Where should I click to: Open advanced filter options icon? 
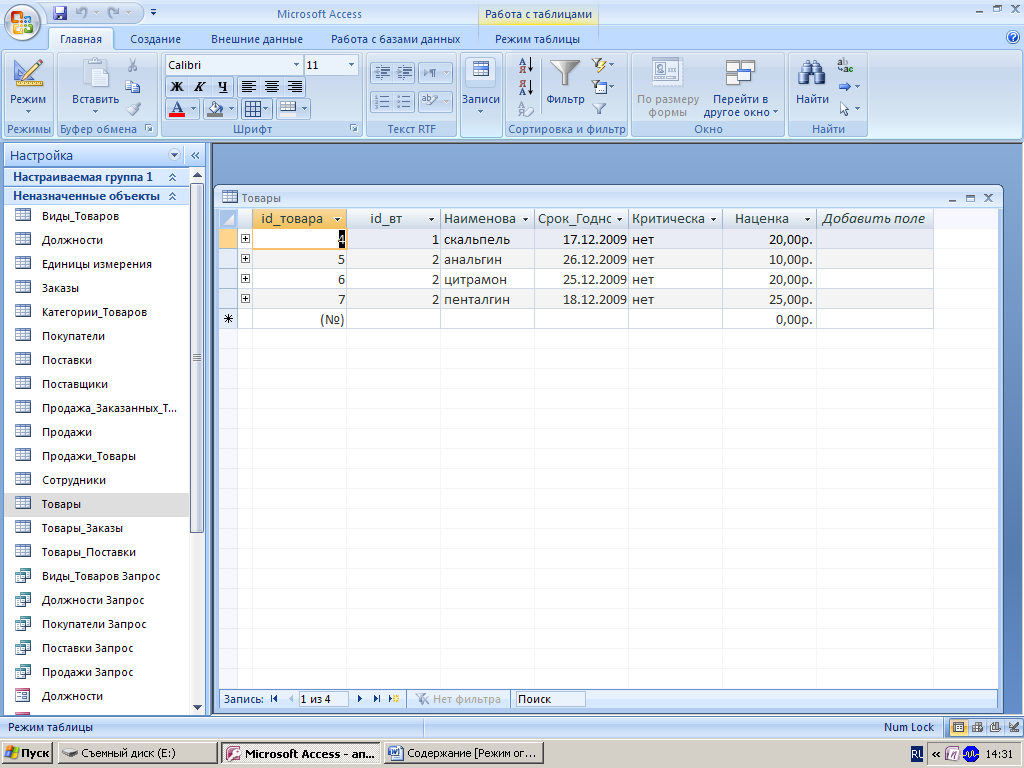click(601, 86)
